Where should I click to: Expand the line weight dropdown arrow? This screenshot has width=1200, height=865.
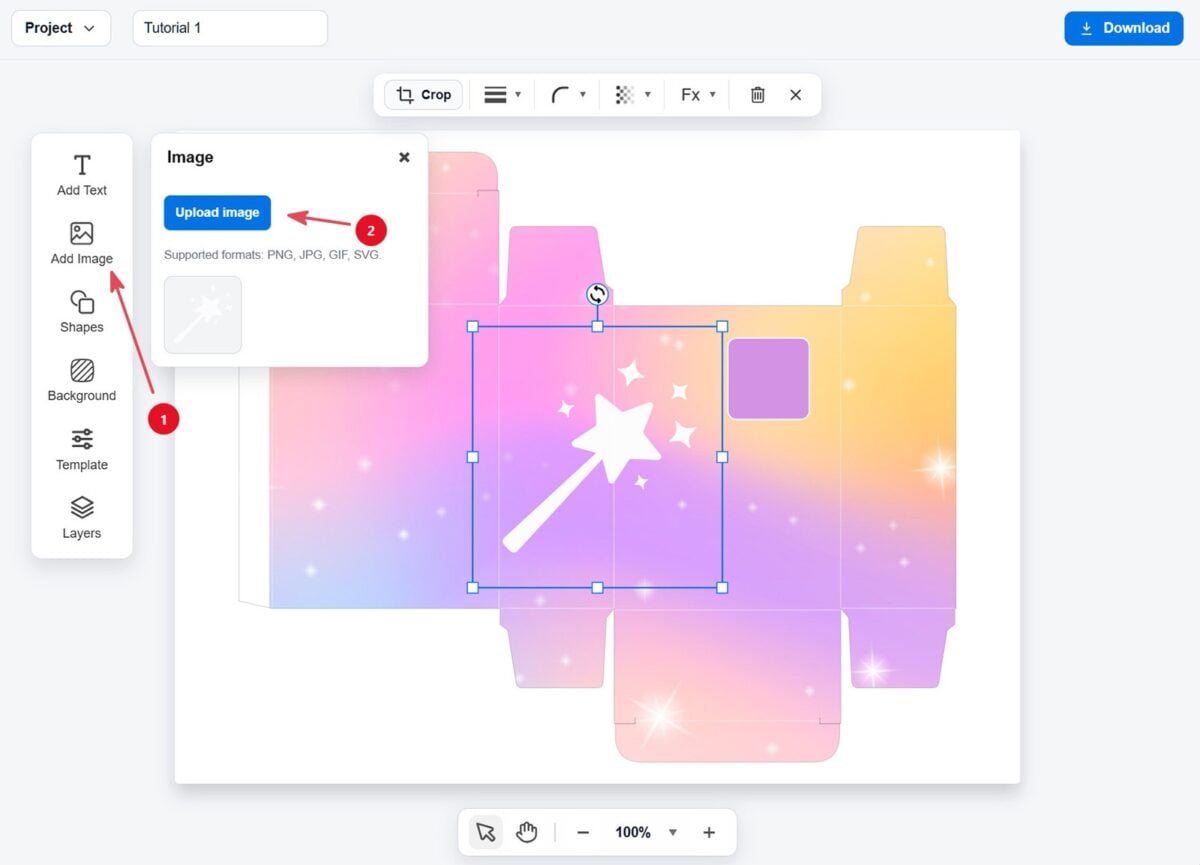pos(518,94)
